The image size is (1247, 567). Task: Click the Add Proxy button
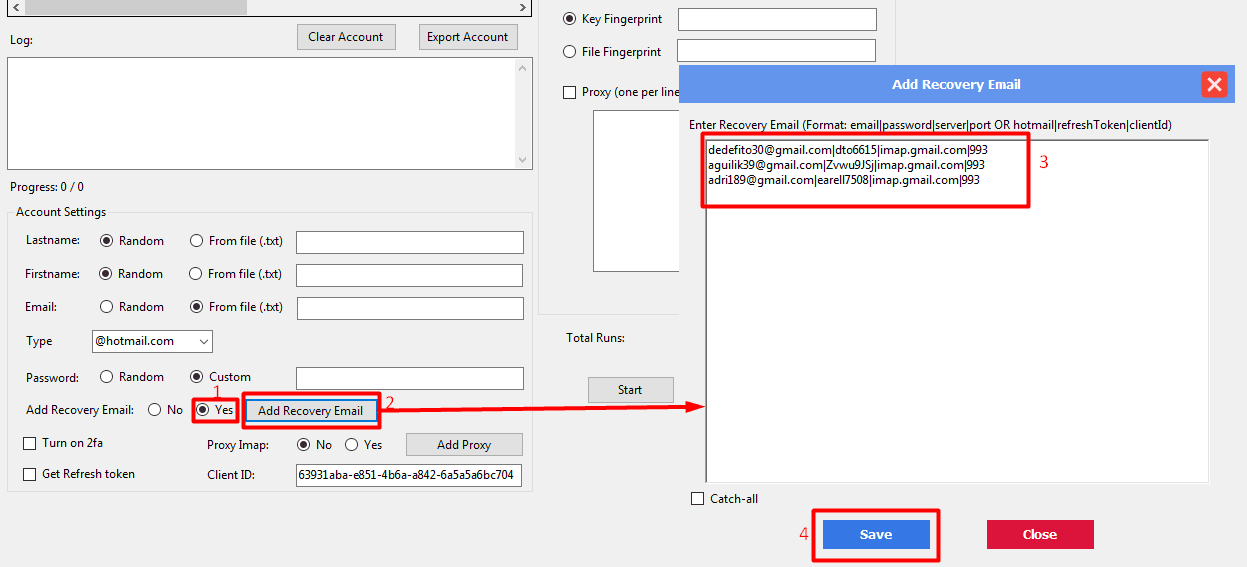(x=464, y=445)
